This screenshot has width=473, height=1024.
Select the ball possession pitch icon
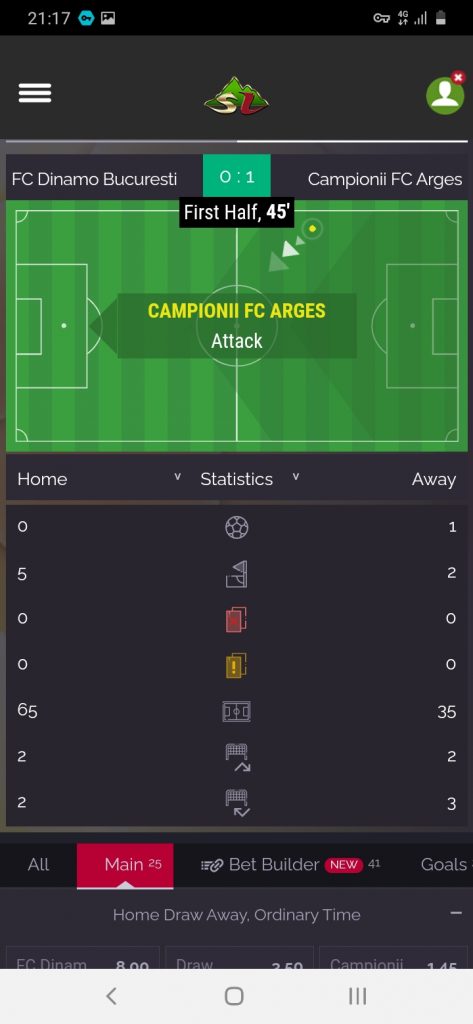pos(236,711)
